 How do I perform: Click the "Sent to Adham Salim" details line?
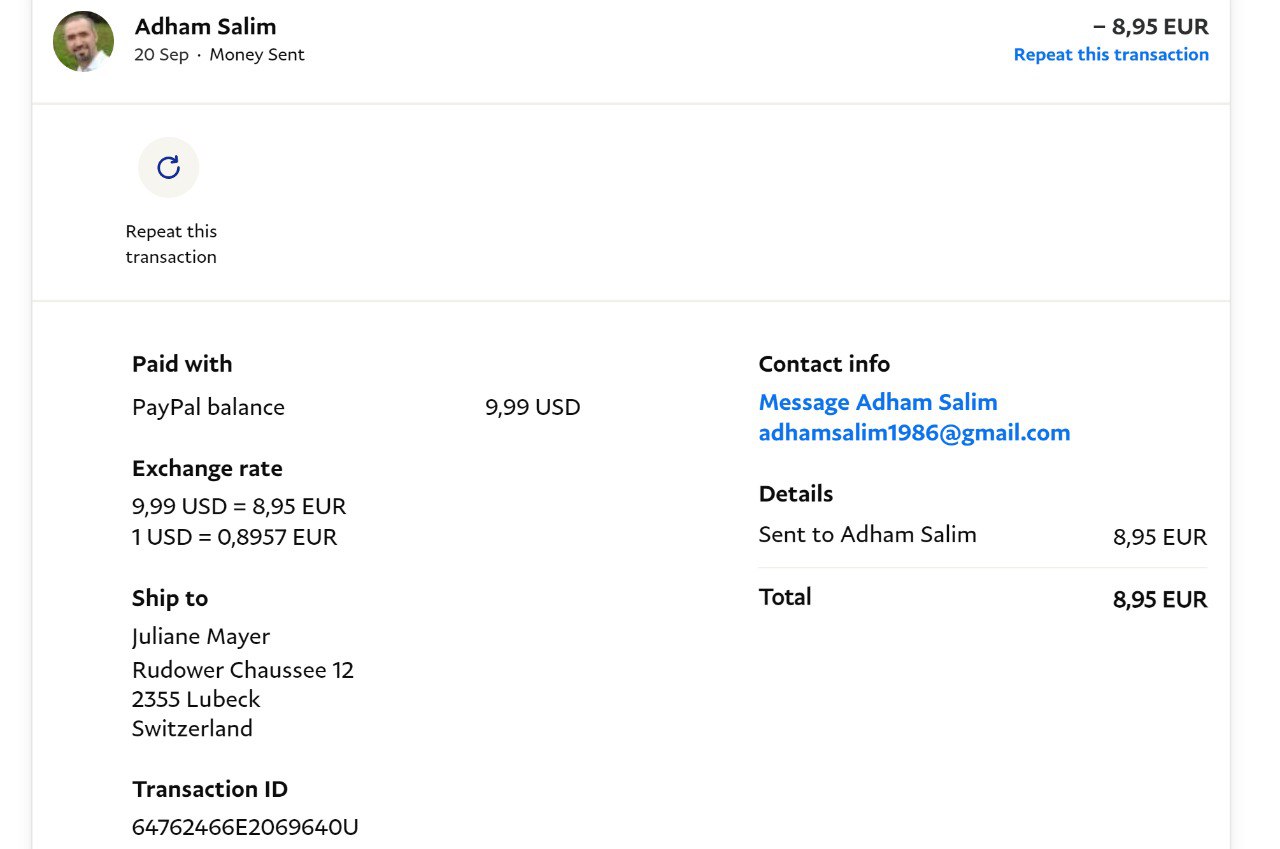coord(867,535)
